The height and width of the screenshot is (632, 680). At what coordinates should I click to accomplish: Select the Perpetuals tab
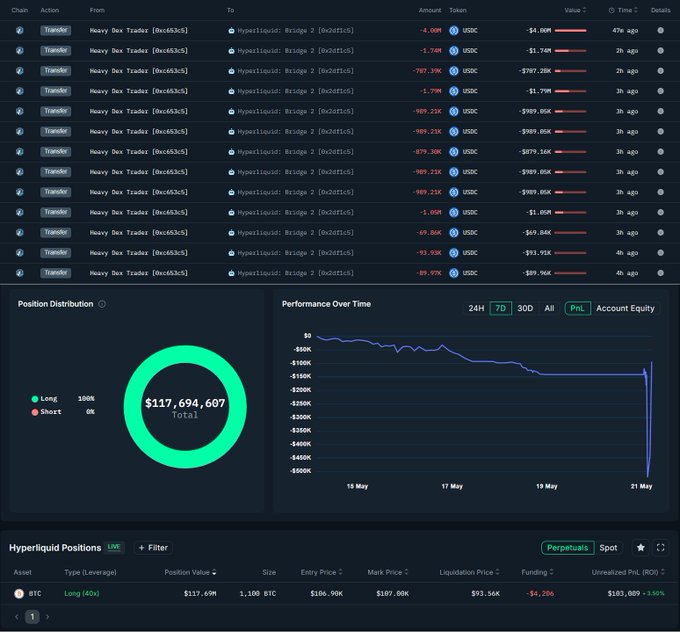567,548
